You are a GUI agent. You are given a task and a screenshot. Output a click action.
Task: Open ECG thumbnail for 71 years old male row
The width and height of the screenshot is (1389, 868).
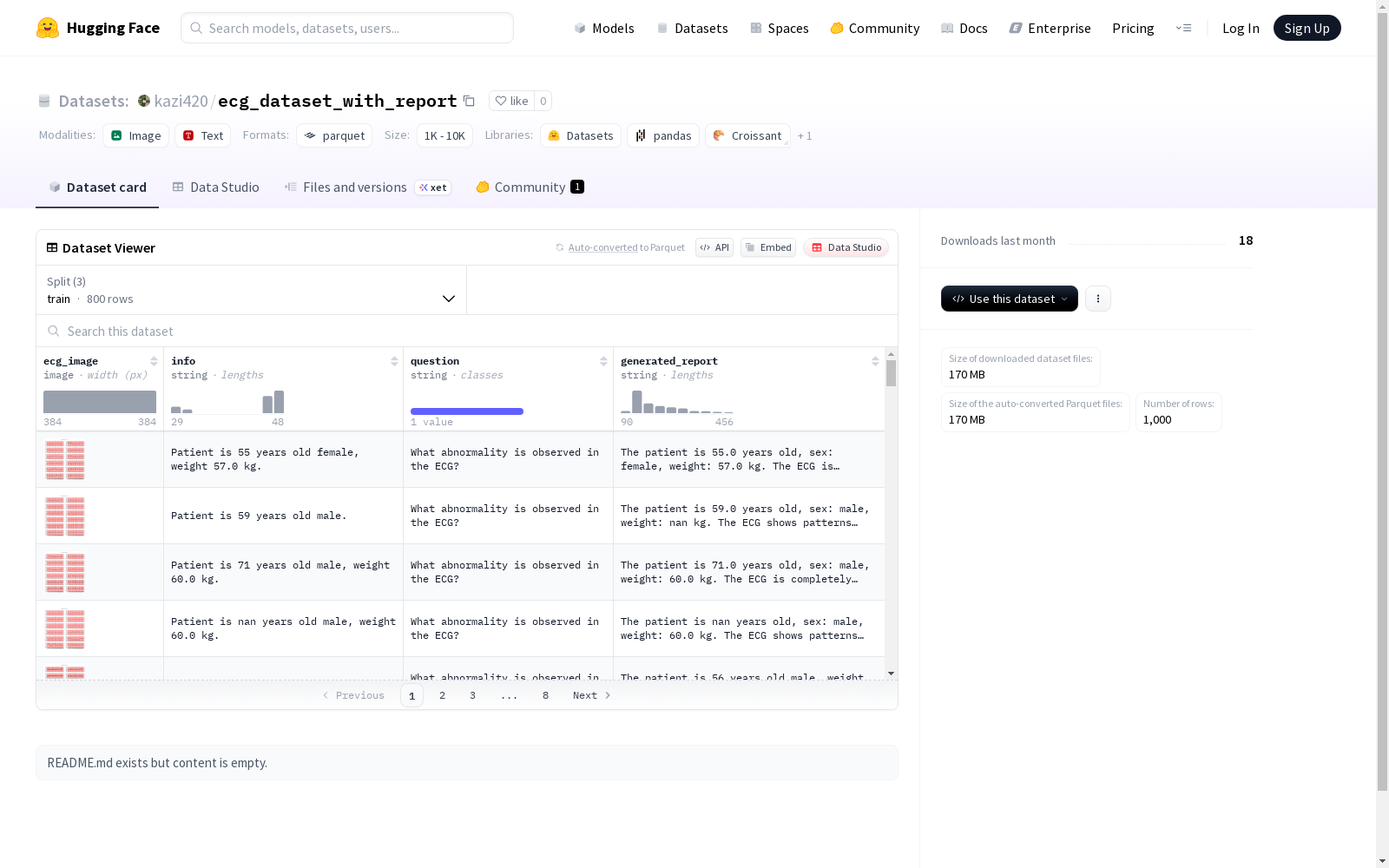click(65, 572)
